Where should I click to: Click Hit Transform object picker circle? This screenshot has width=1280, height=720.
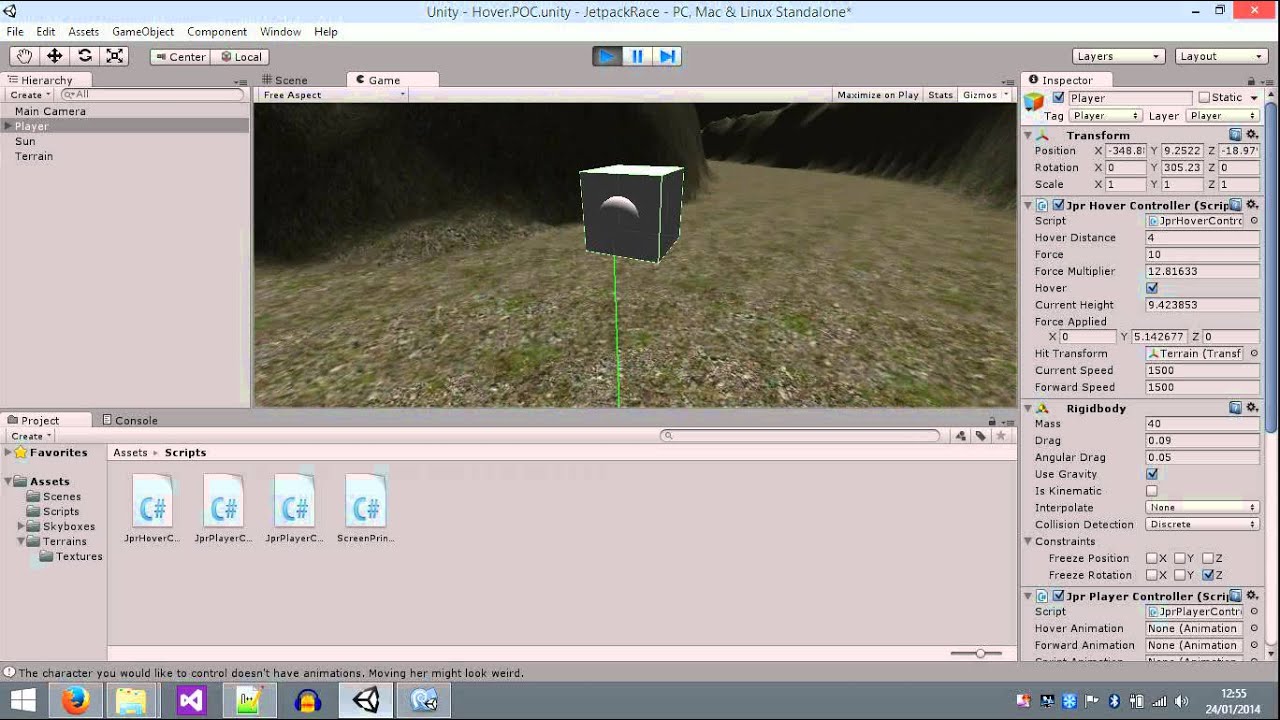tap(1254, 354)
